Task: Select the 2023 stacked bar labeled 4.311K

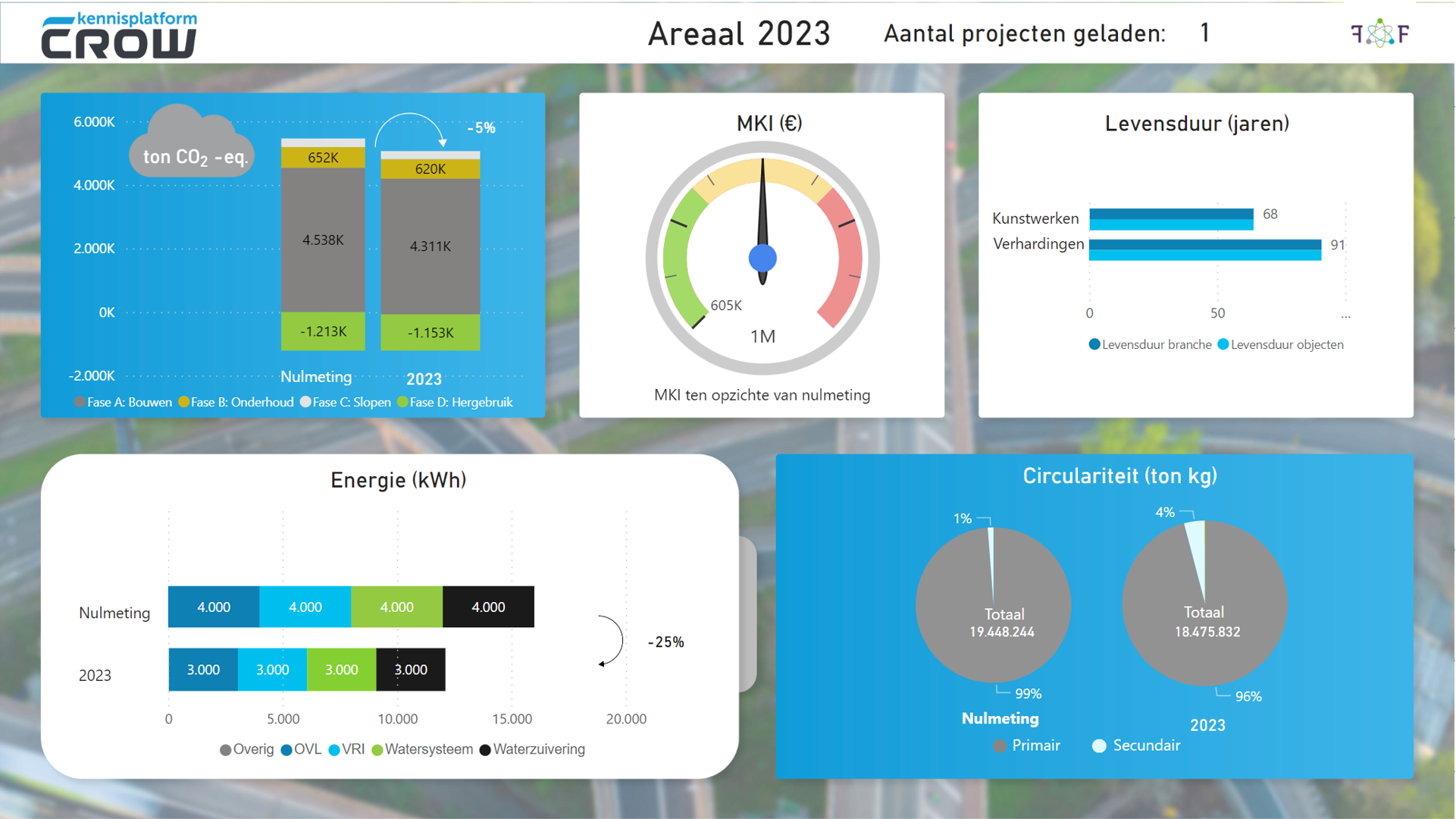Action: [x=430, y=246]
